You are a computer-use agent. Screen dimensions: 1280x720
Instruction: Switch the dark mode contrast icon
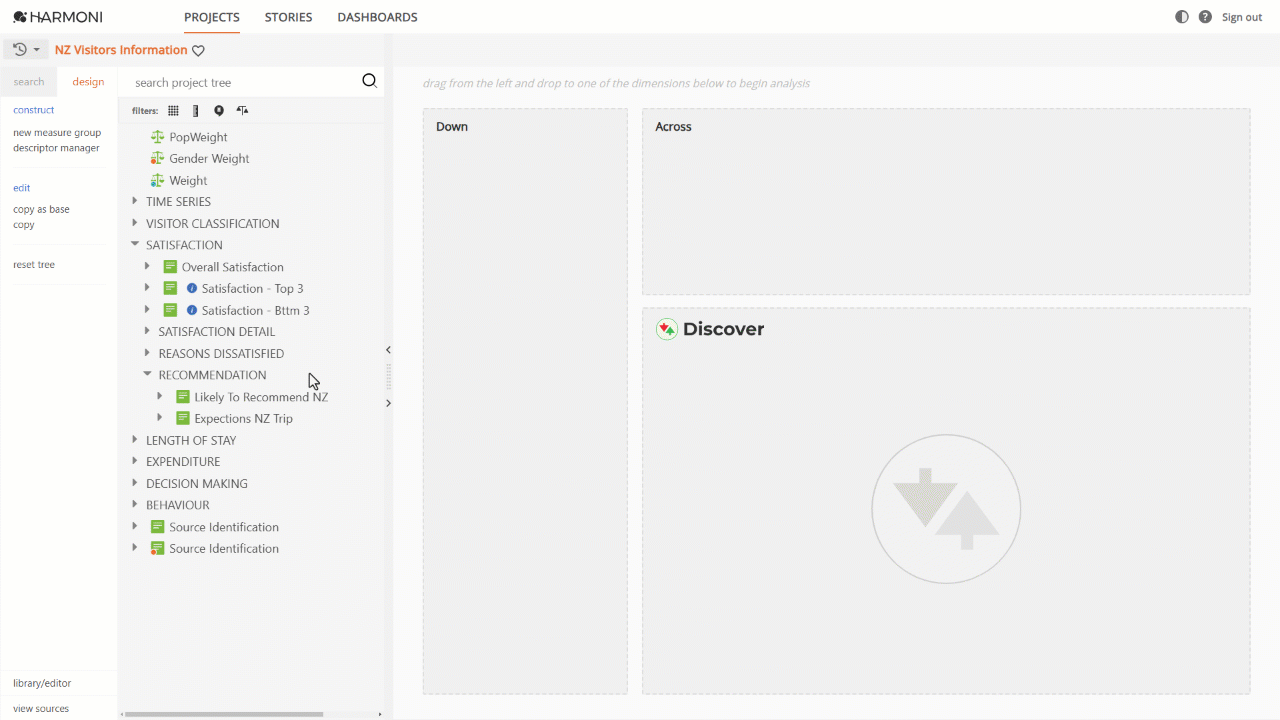pyautogui.click(x=1182, y=17)
